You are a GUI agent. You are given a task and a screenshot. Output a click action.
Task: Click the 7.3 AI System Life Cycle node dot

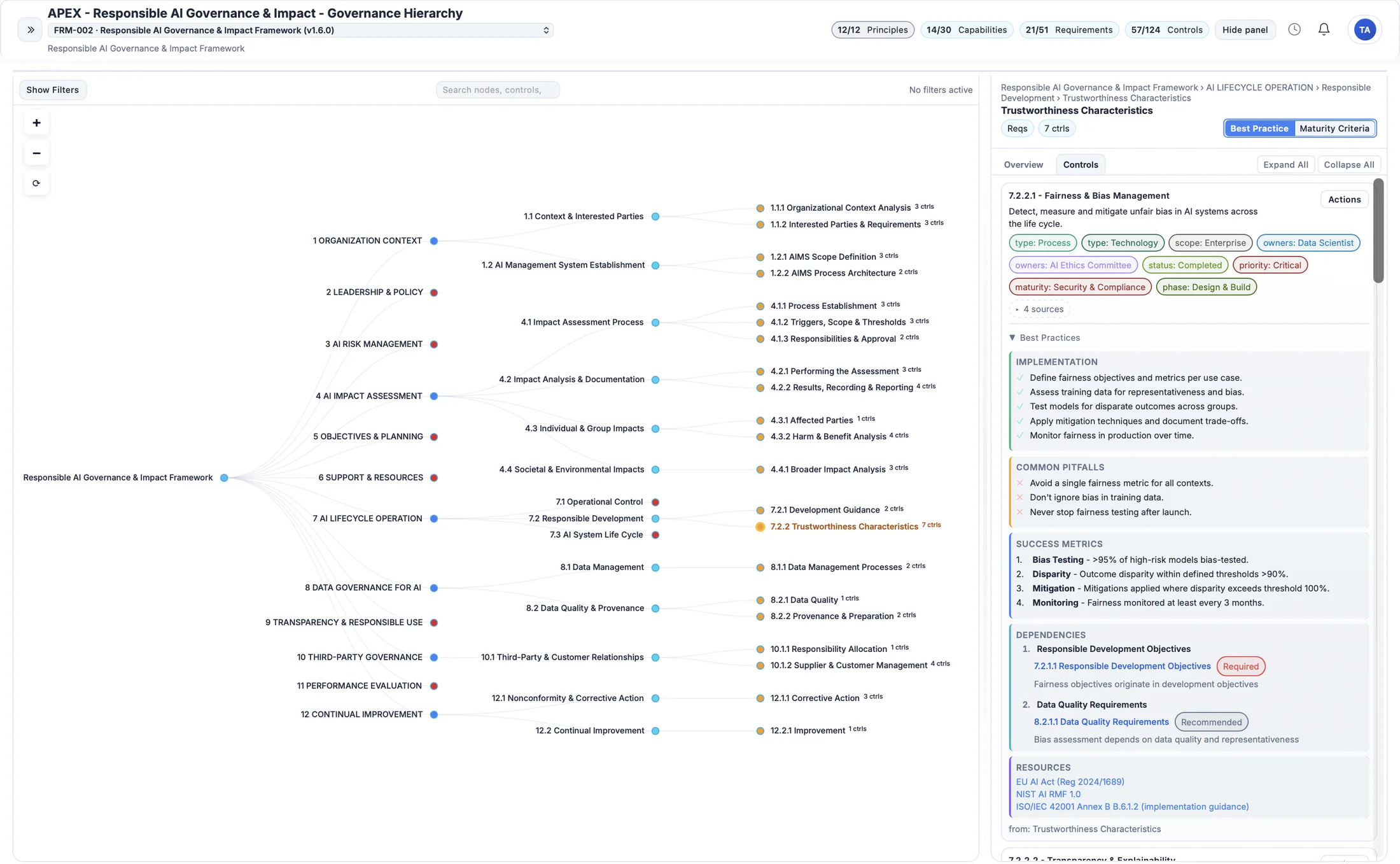(655, 535)
